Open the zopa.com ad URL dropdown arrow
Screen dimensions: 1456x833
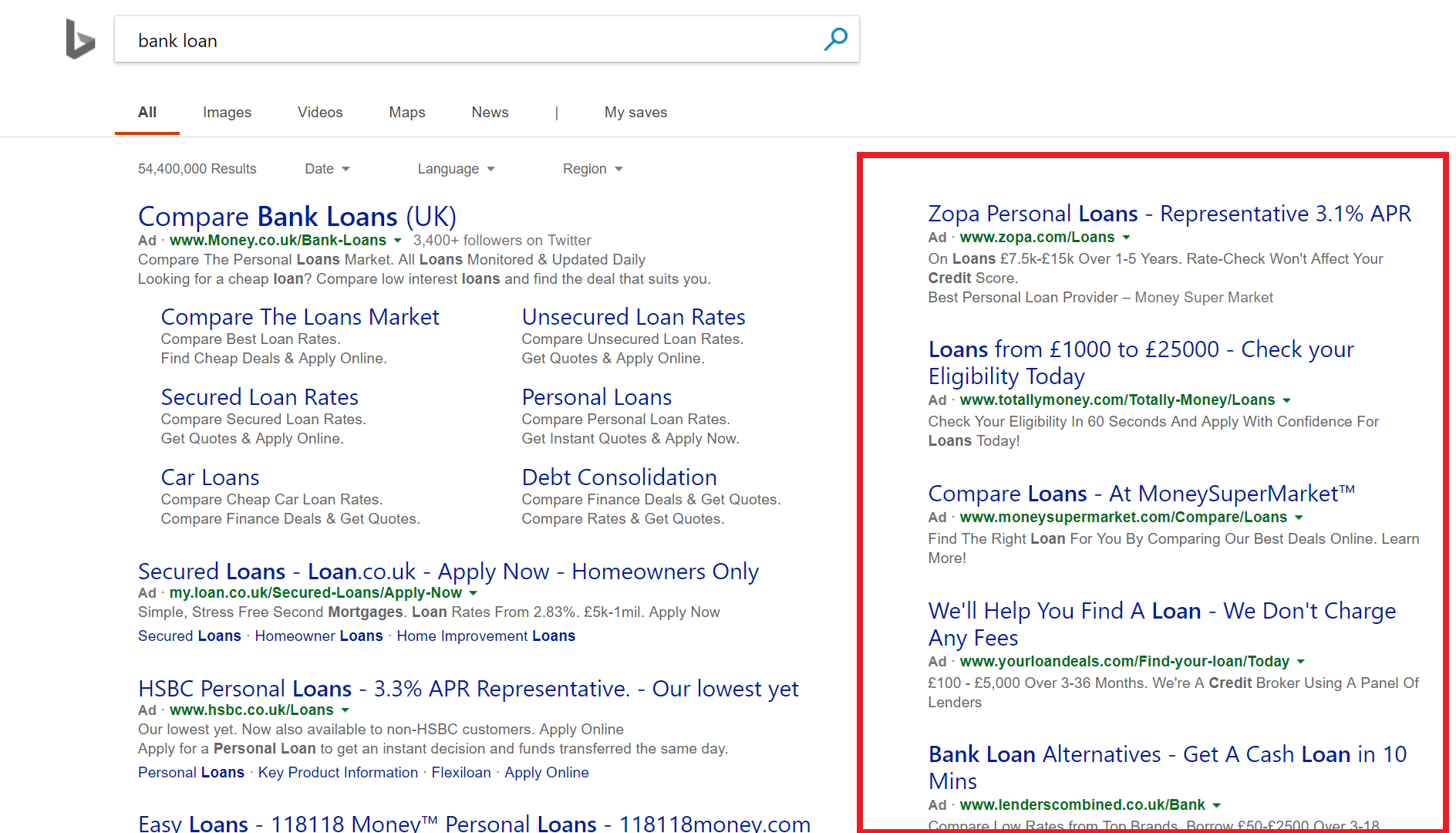(1126, 238)
